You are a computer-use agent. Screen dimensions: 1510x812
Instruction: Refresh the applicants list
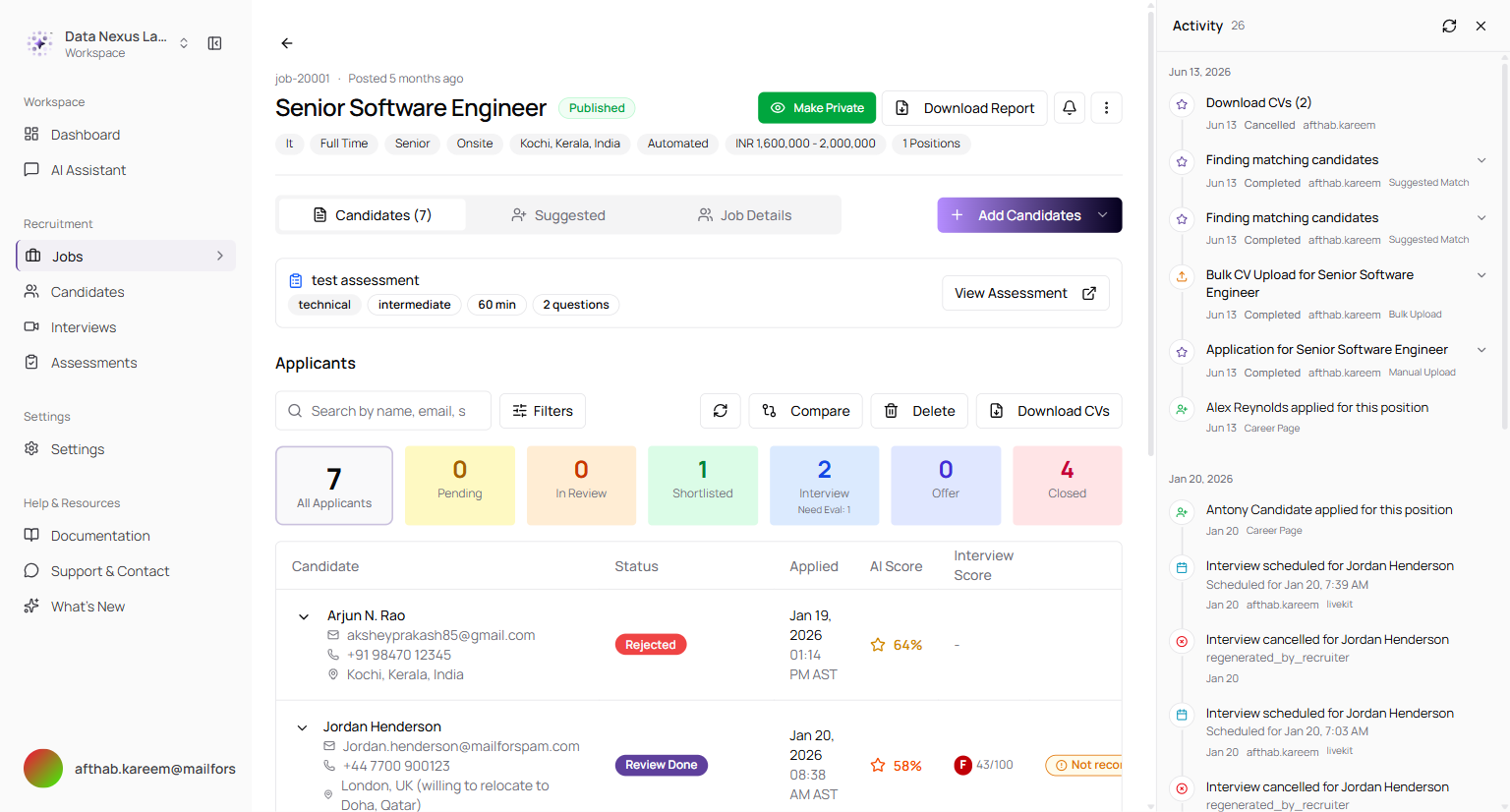pyautogui.click(x=721, y=411)
